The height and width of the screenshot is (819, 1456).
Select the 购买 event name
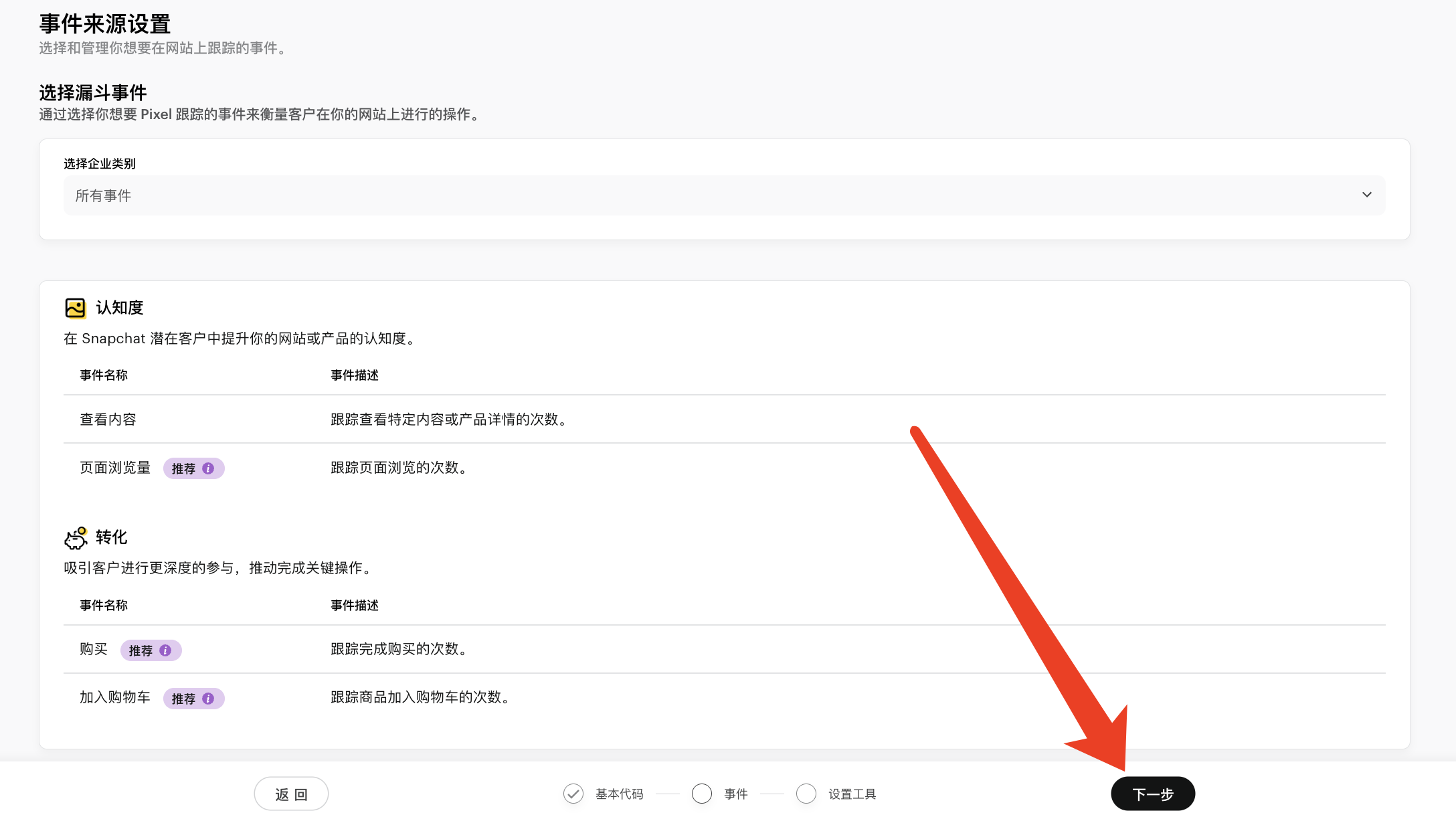[x=94, y=649]
